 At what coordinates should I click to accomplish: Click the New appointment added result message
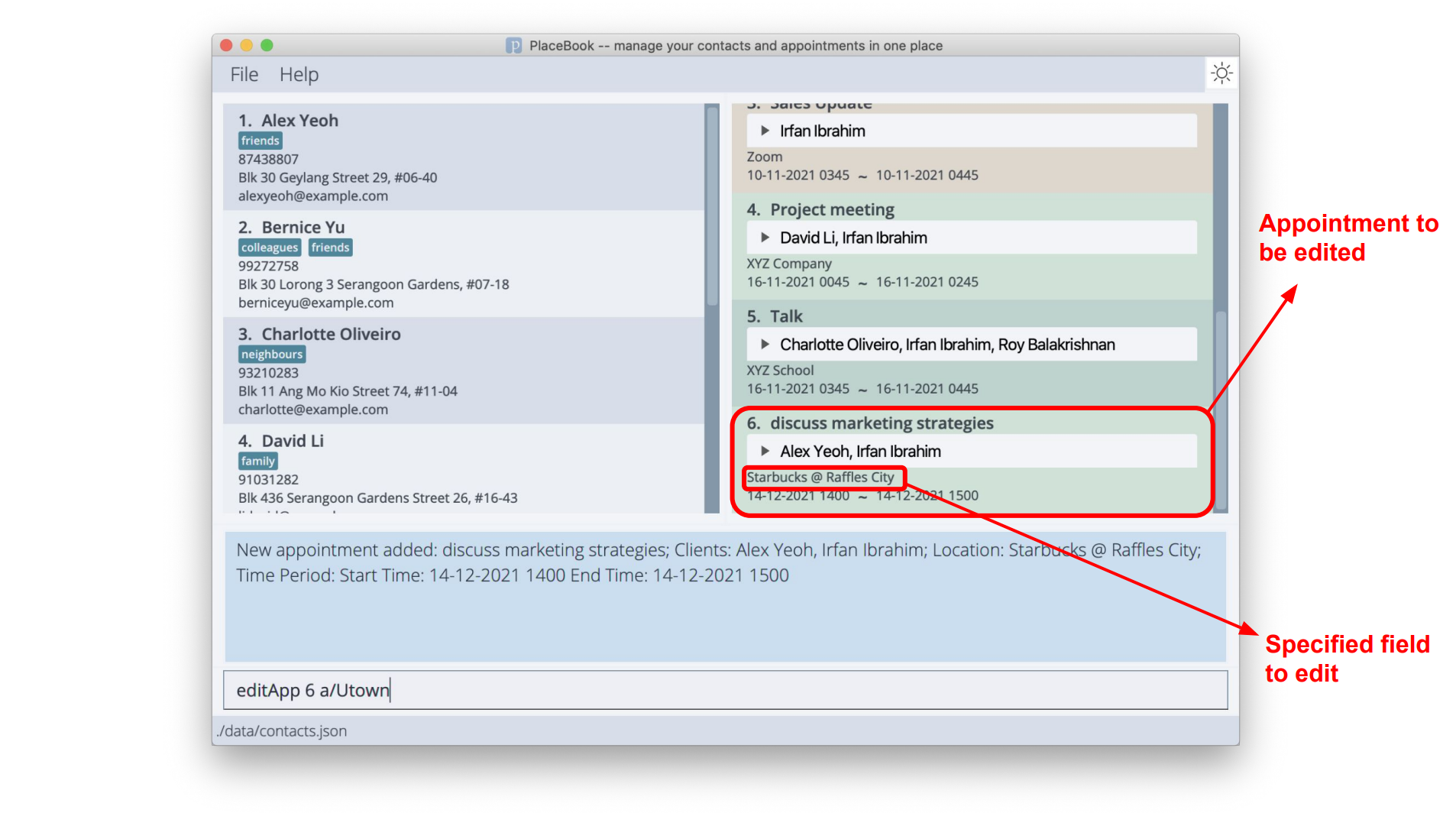tap(718, 562)
